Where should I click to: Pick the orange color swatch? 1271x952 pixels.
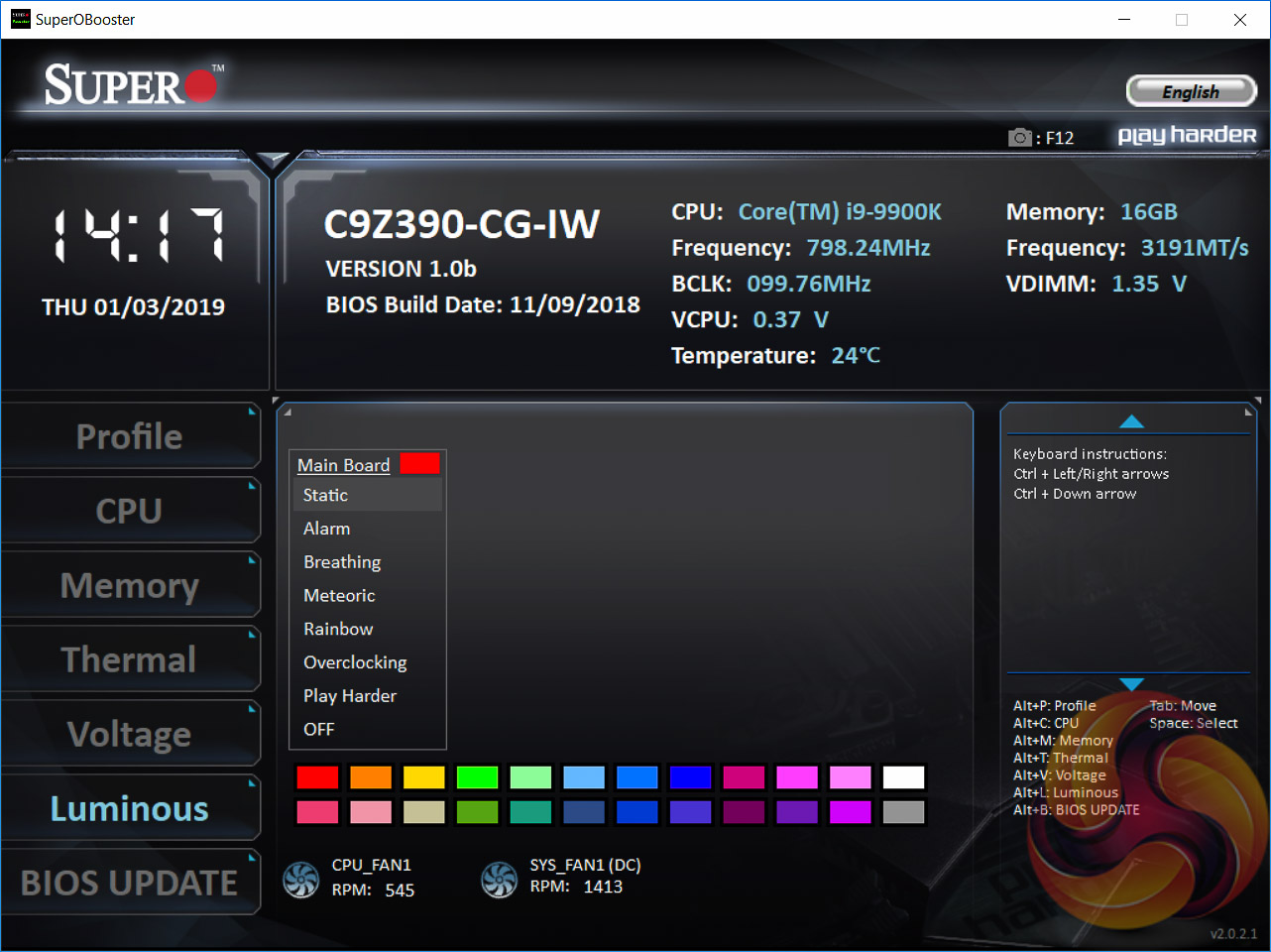click(x=371, y=777)
